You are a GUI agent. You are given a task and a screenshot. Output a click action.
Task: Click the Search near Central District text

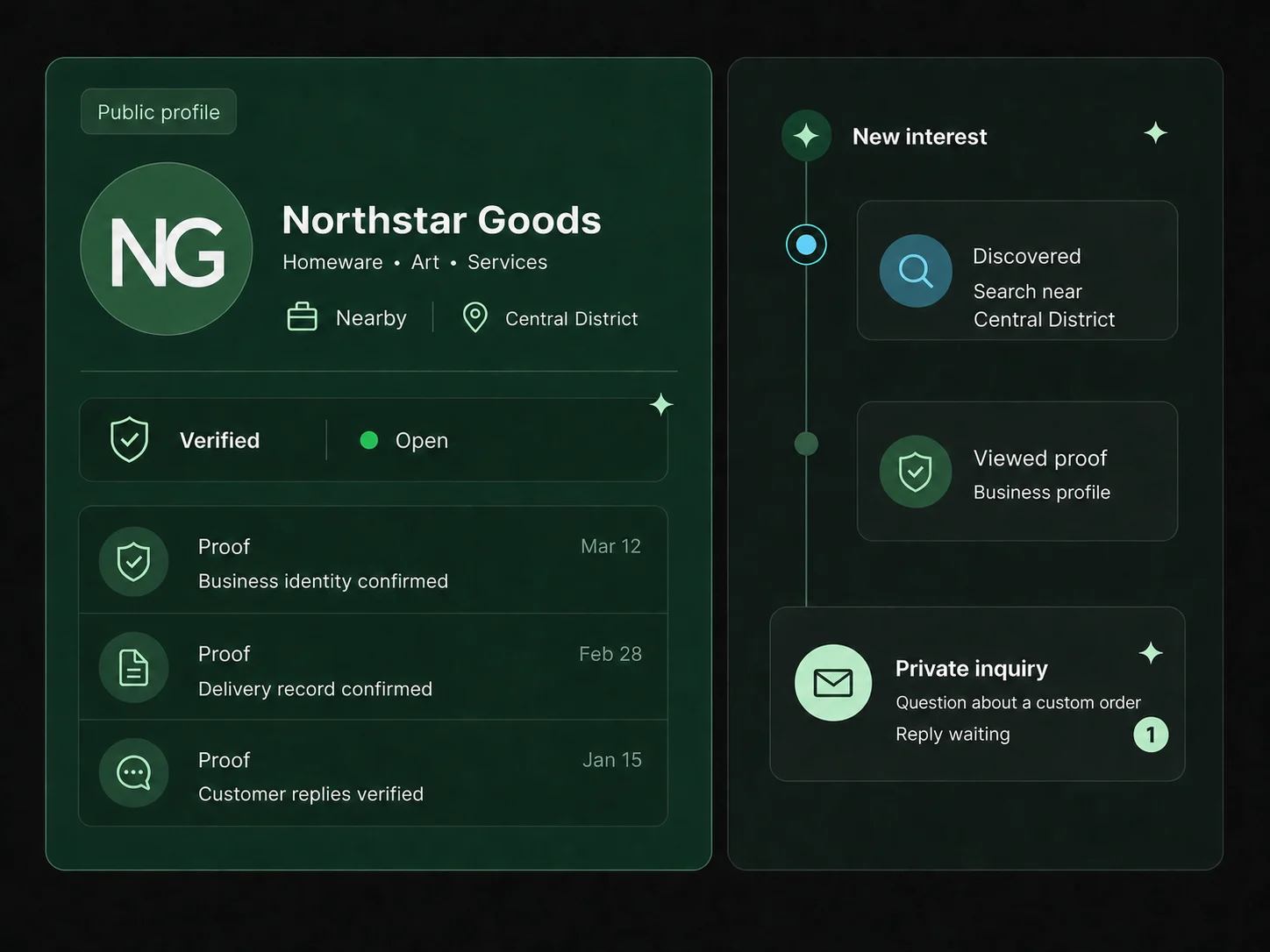pyautogui.click(x=1044, y=305)
